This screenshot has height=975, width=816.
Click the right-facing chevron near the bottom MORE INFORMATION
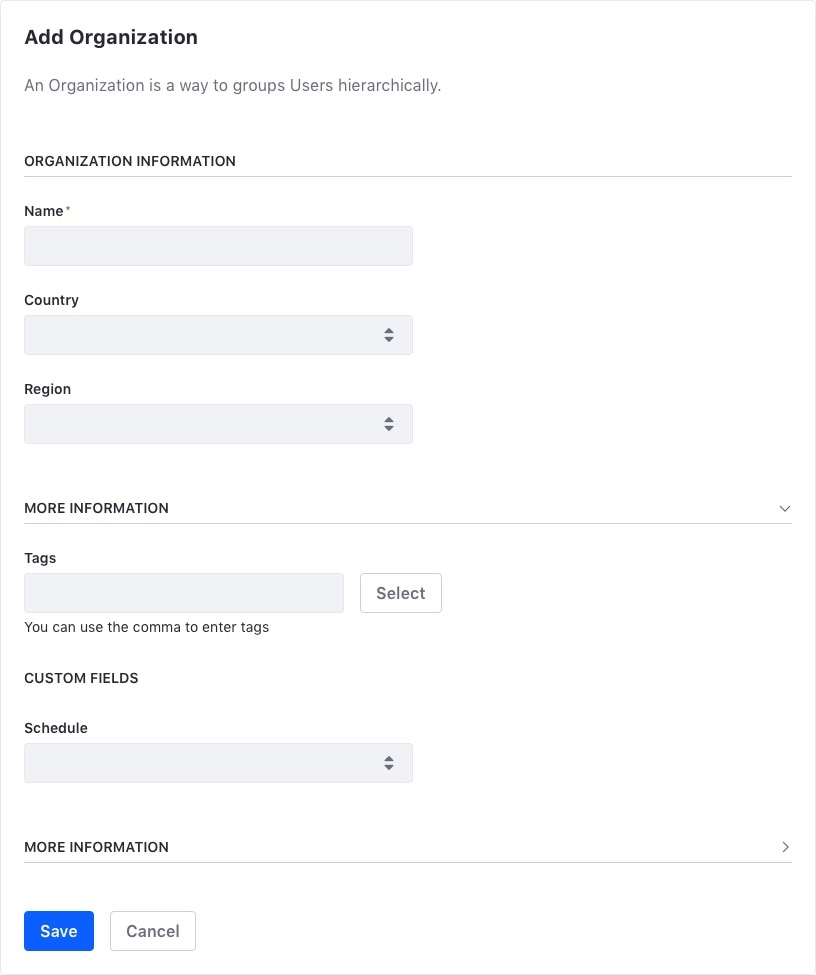tap(786, 847)
